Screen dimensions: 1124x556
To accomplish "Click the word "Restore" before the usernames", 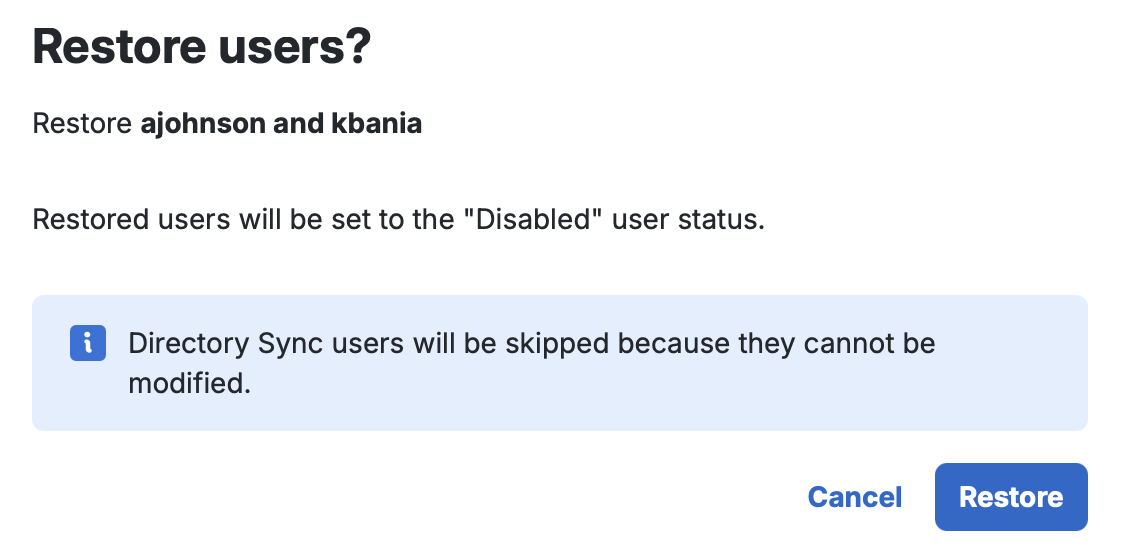I will tap(82, 124).
